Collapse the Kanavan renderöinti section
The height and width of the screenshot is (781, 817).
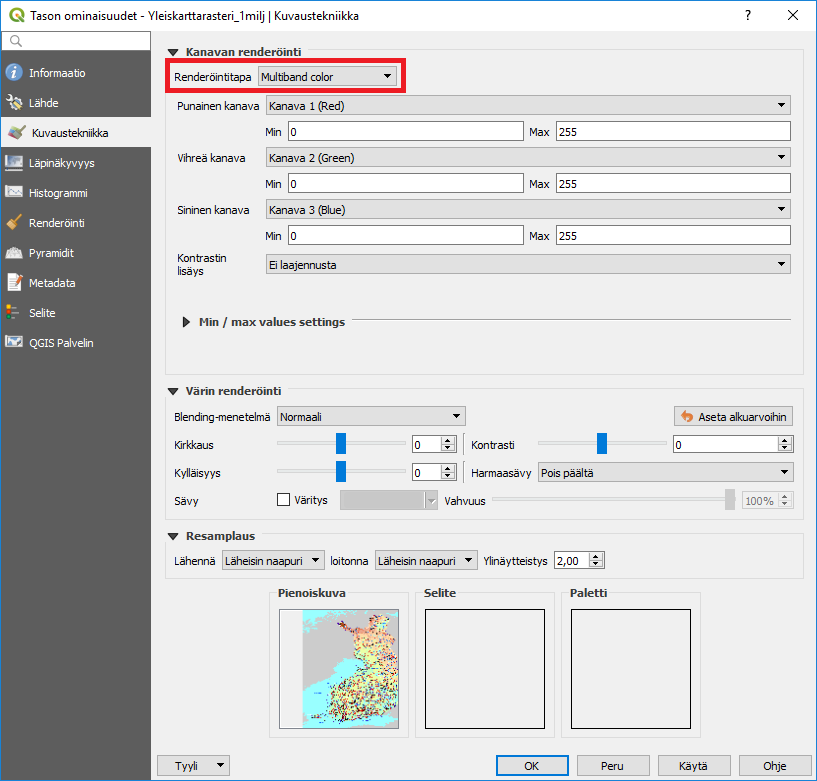coord(173,51)
